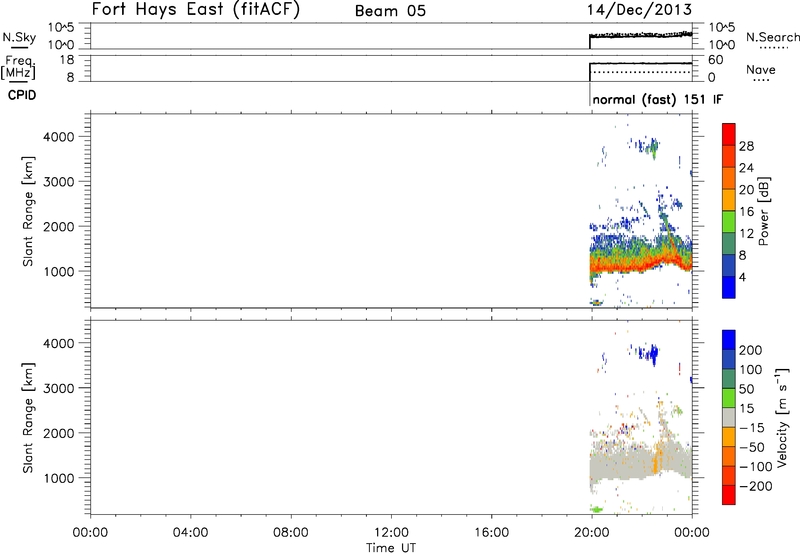Click the Velocity [m s-1] color bar title
The width and height of the screenshot is (800, 554).
[781, 417]
